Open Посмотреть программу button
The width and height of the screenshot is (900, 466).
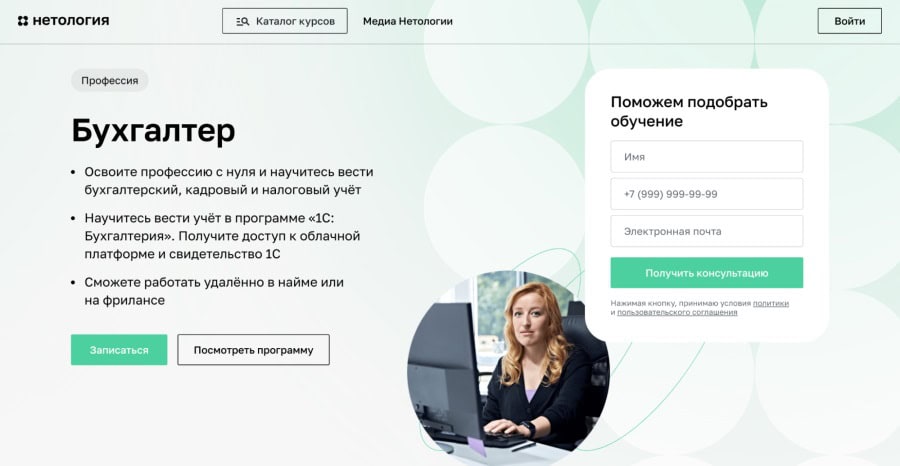[253, 350]
